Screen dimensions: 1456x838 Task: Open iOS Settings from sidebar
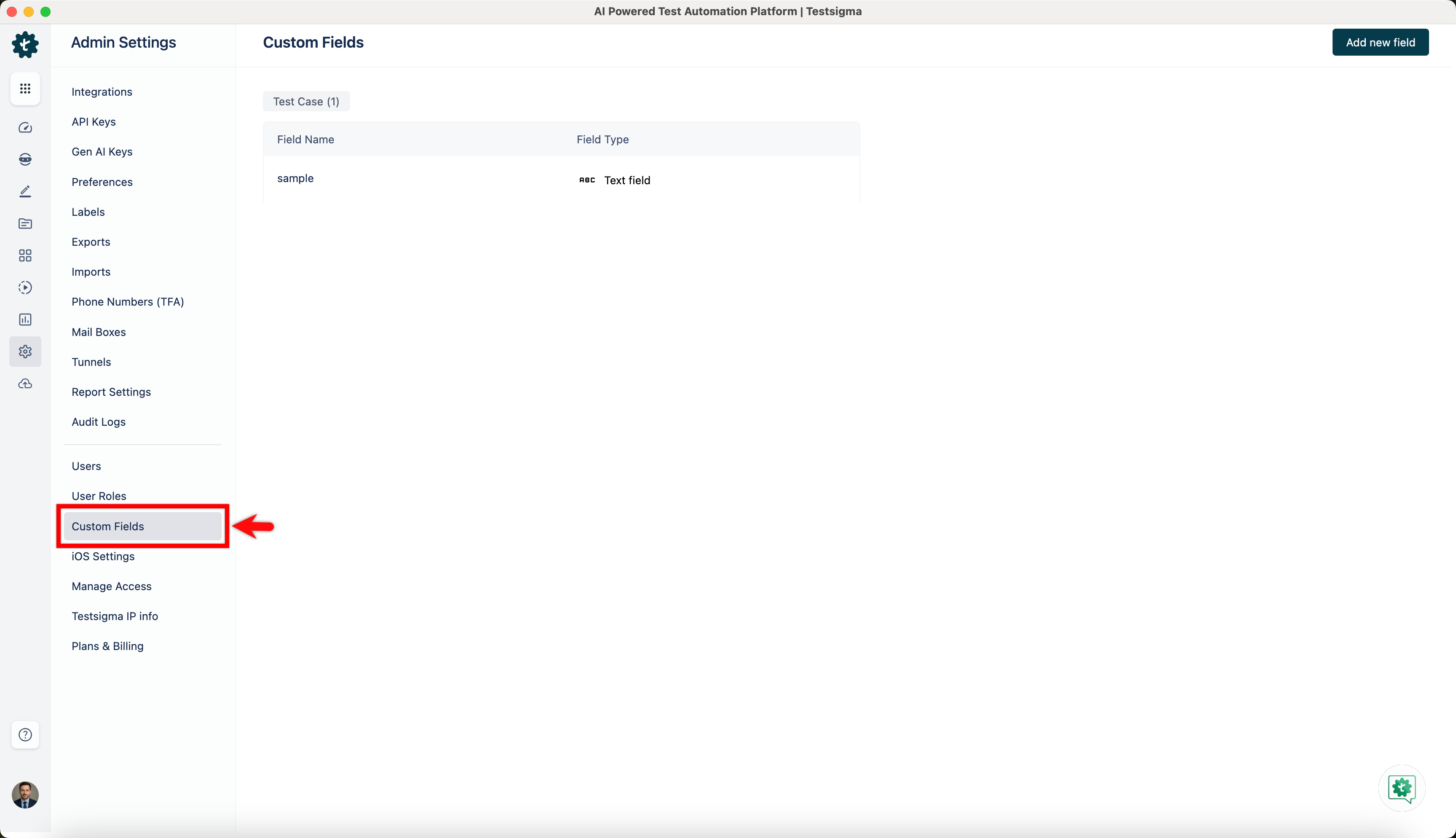[x=103, y=556]
